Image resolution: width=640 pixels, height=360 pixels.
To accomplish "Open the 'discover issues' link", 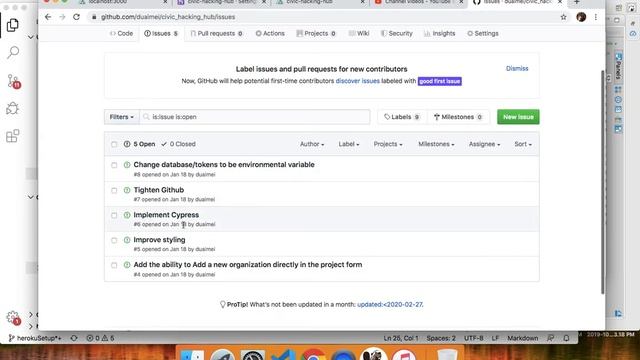I will (x=358, y=81).
